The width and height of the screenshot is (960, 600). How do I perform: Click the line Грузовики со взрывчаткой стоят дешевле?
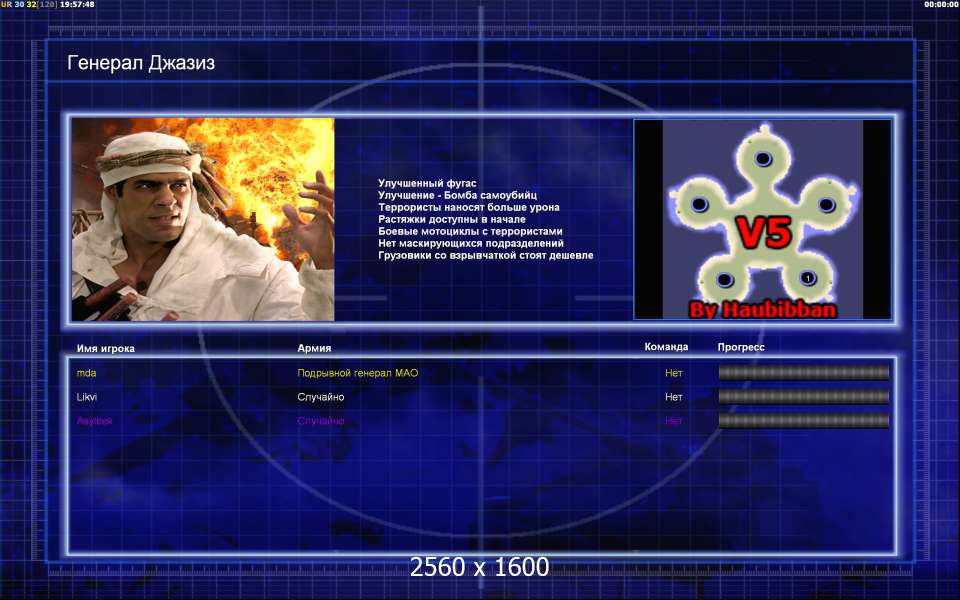[486, 255]
